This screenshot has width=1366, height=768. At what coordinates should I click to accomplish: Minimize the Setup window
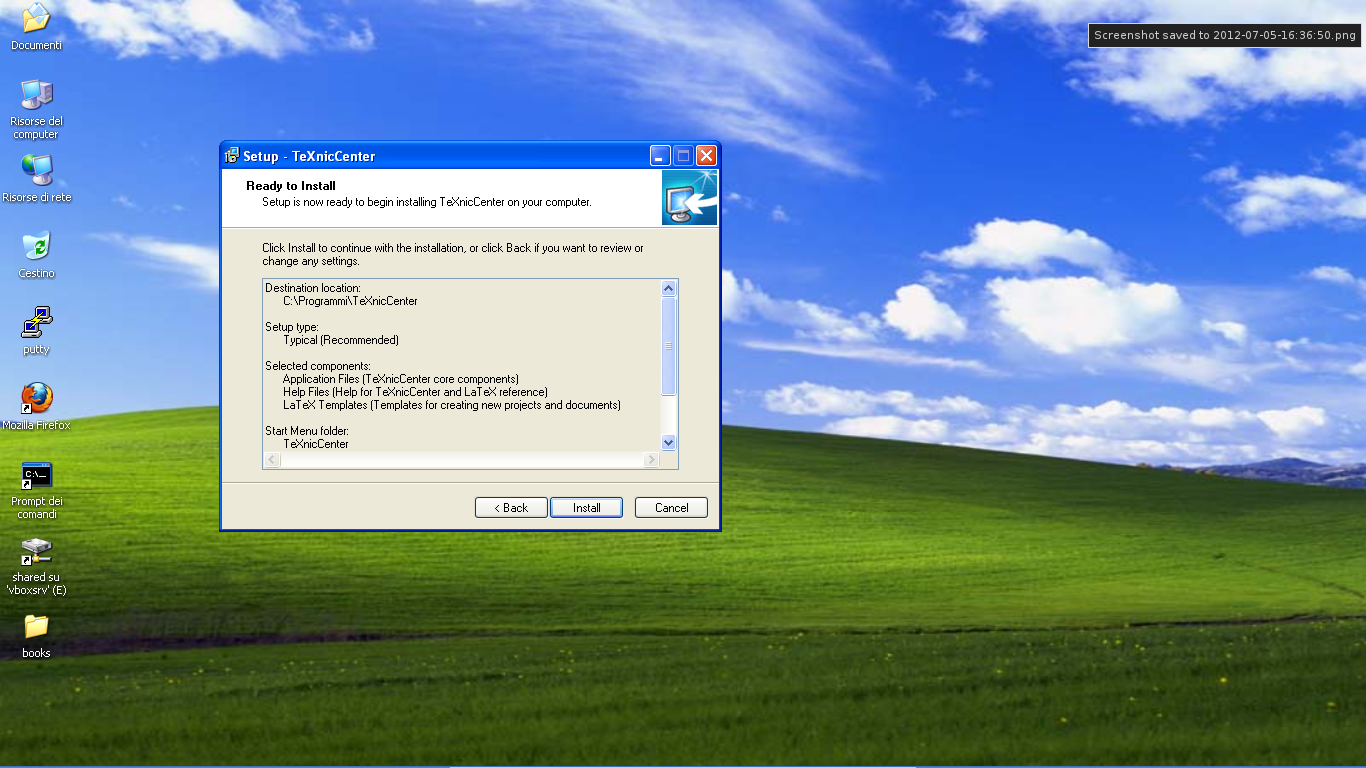[660, 155]
